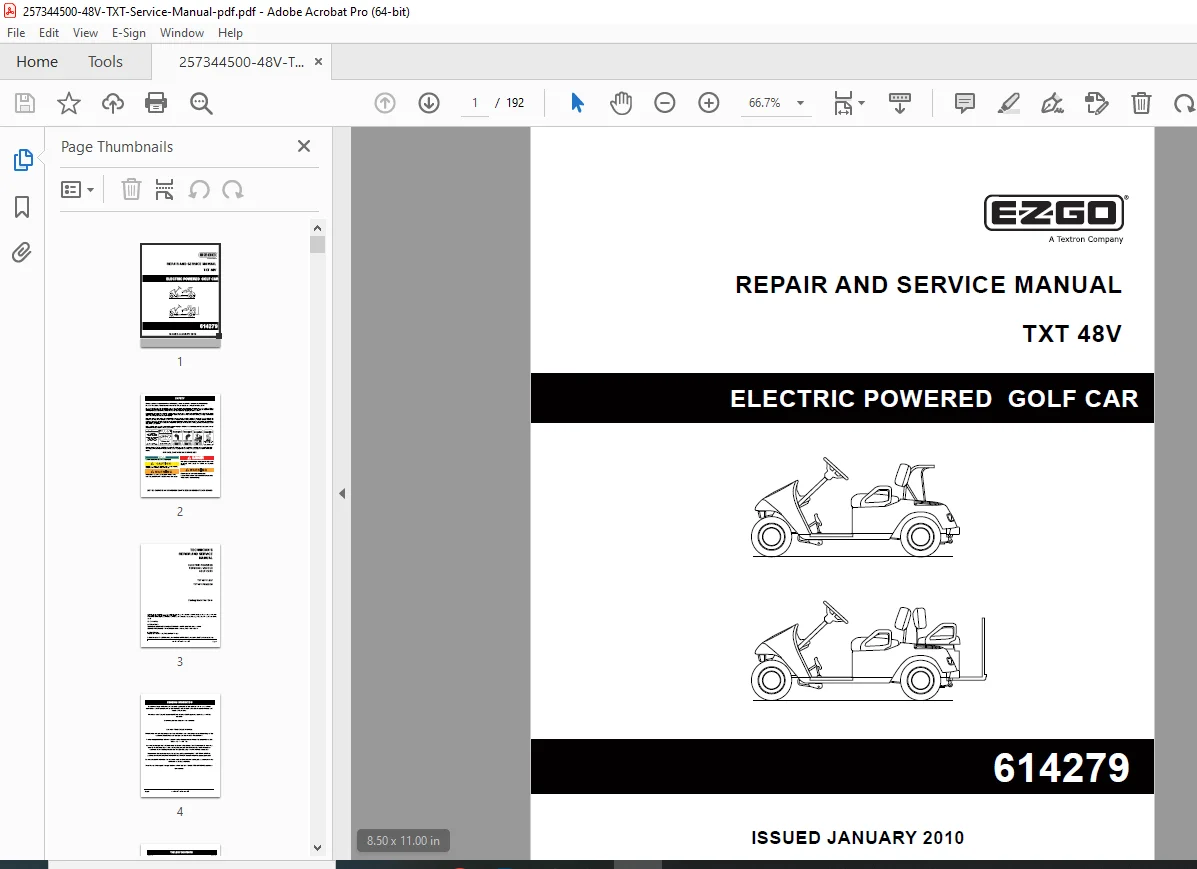Screen dimensions: 1197x869
Task: Click the 8.50 x 11.00 in page size label
Action: click(x=403, y=841)
